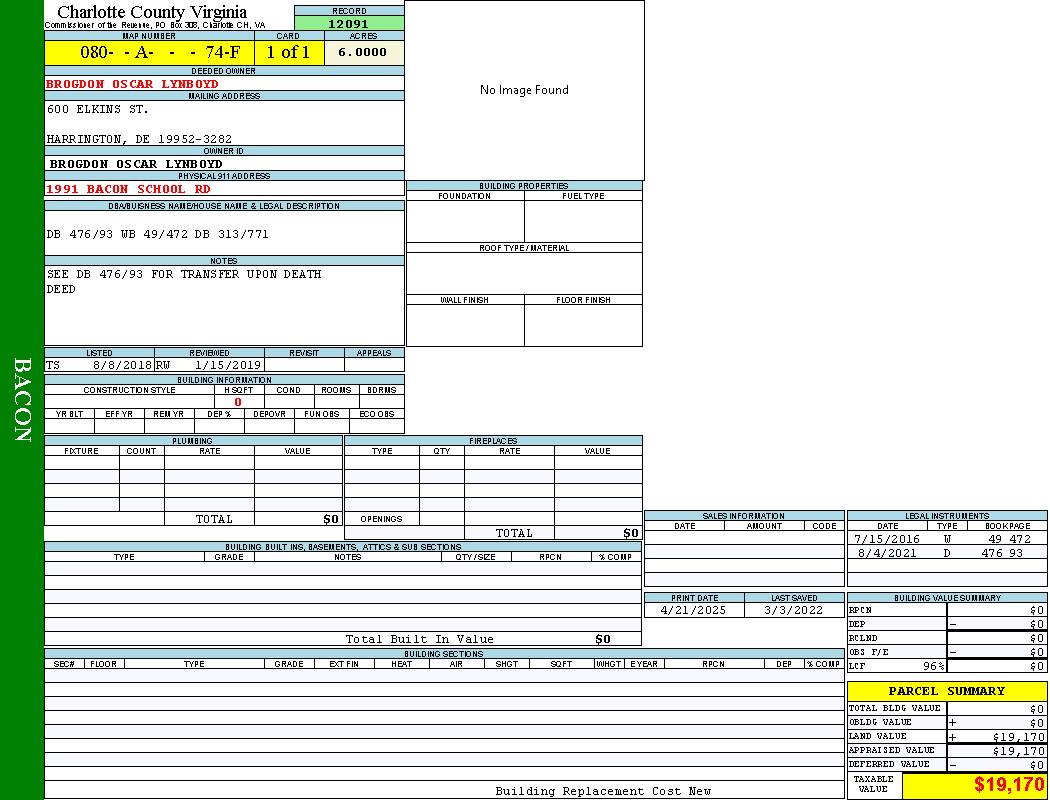Click the 8/4/2021 deed instrument row

[946, 553]
